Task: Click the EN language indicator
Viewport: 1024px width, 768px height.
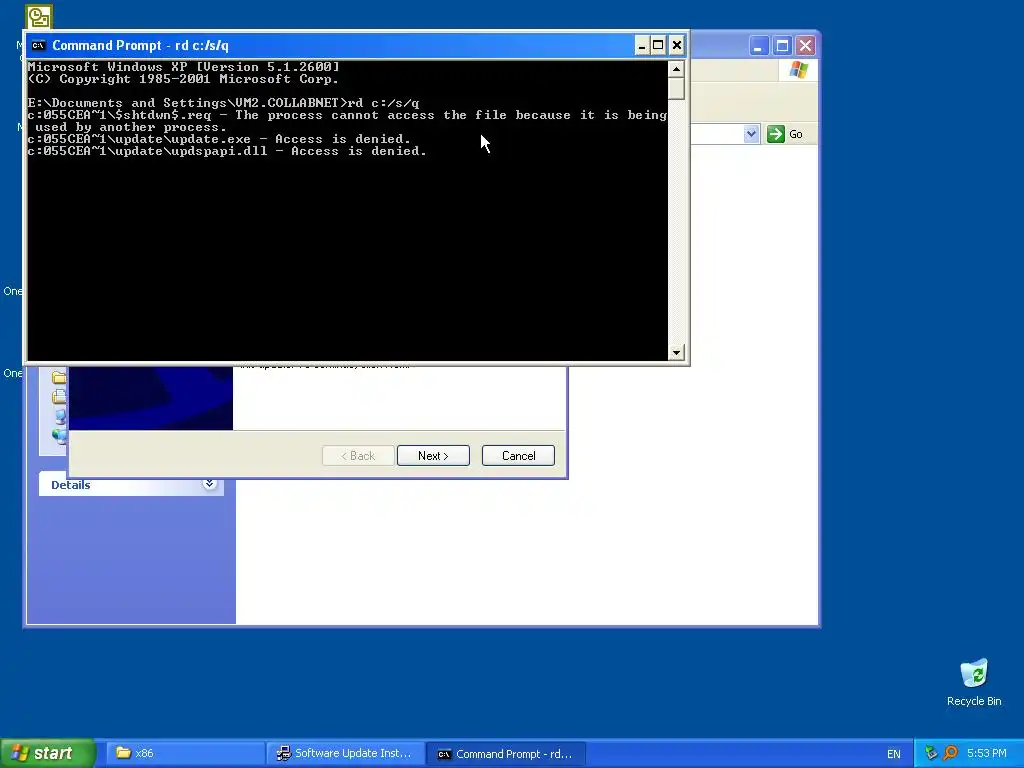Action: tap(893, 754)
